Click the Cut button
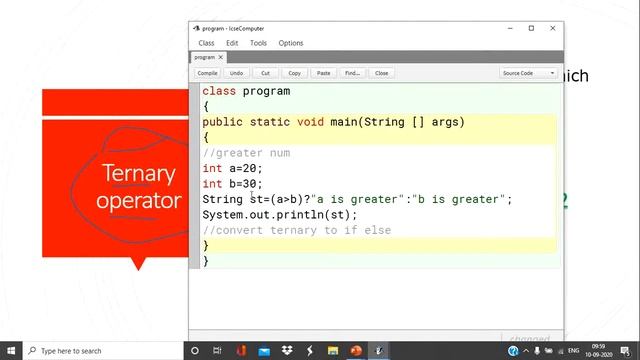 click(x=265, y=73)
